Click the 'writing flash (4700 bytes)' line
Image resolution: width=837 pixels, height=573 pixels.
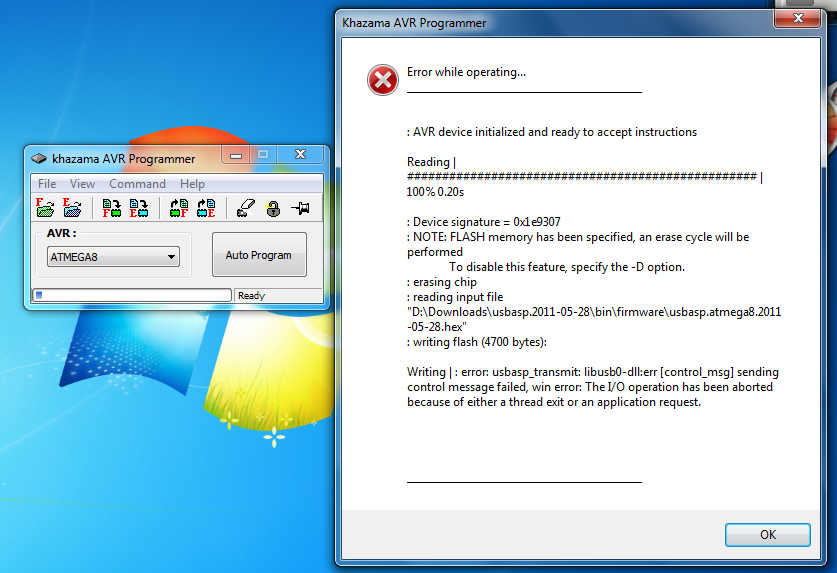[x=477, y=342]
